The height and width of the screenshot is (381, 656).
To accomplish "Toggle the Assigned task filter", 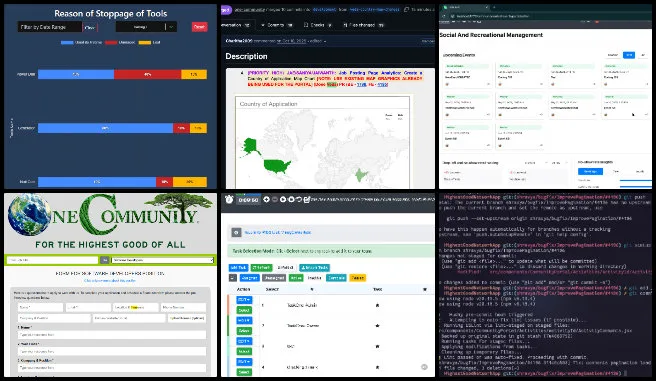I will 249,278.
